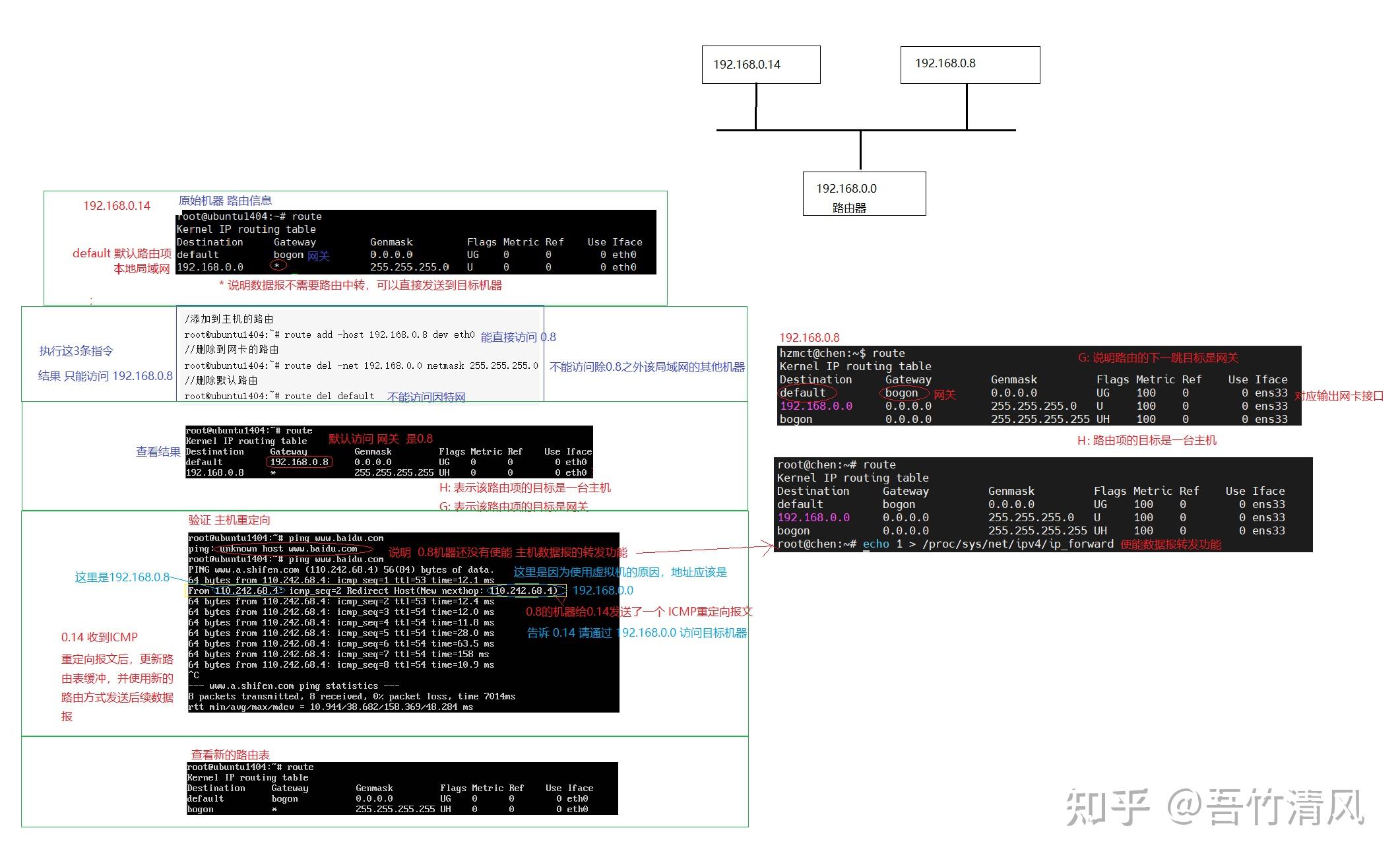Viewport: 1400px width, 863px height.
Task: Select the blue text 原始机器 路由信息
Action: click(x=225, y=201)
